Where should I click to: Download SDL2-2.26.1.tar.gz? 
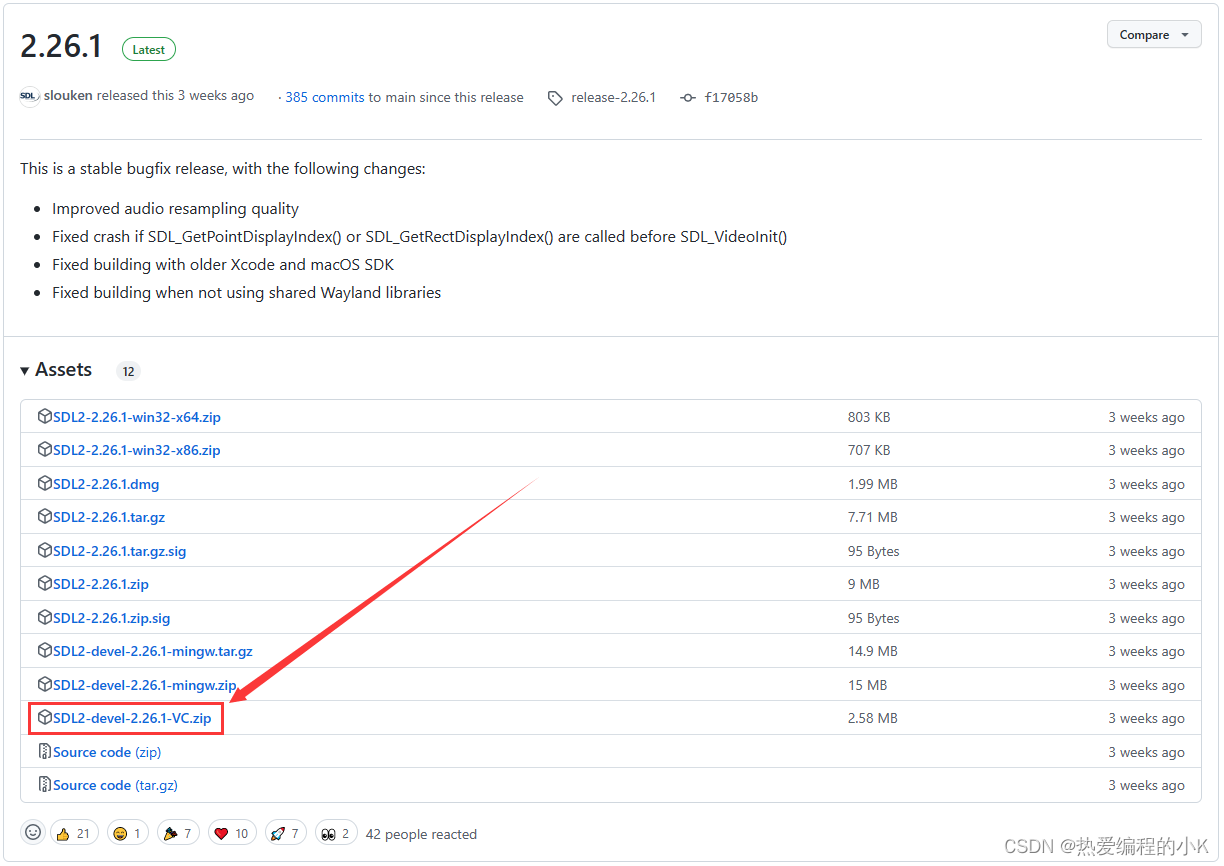coord(109,517)
